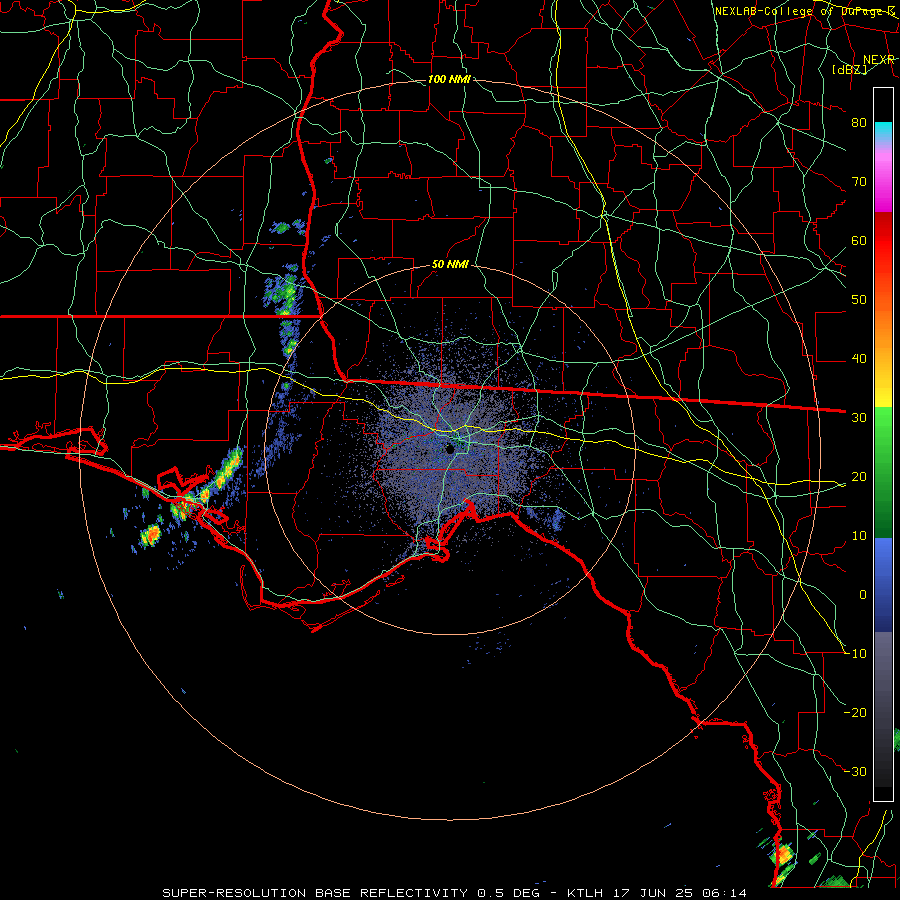Click "SUPER-RESOLUTION BASE REFLECTIVITY" in the caption

(x=315, y=893)
